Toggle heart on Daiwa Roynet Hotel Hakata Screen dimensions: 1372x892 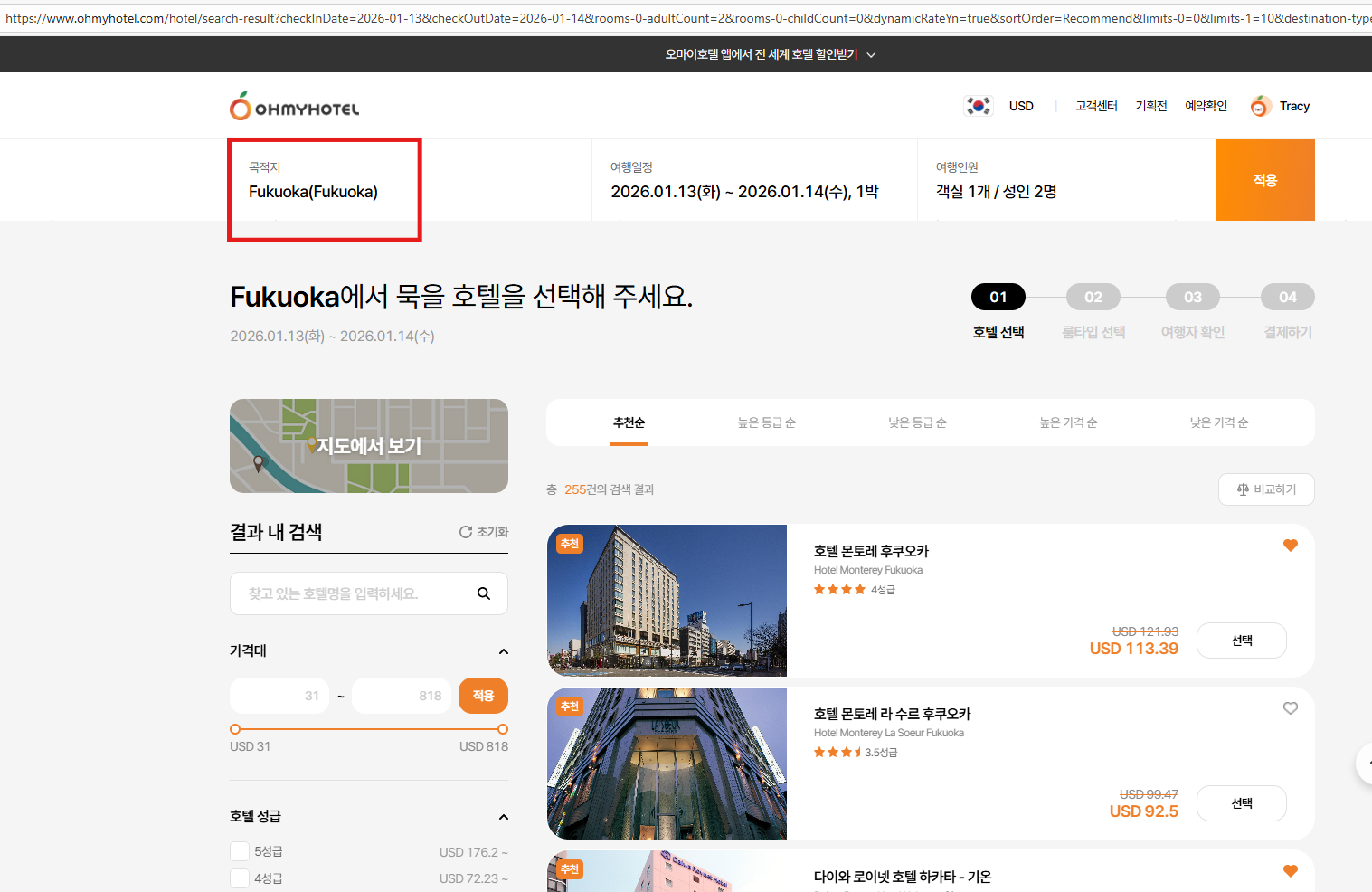point(1291,871)
